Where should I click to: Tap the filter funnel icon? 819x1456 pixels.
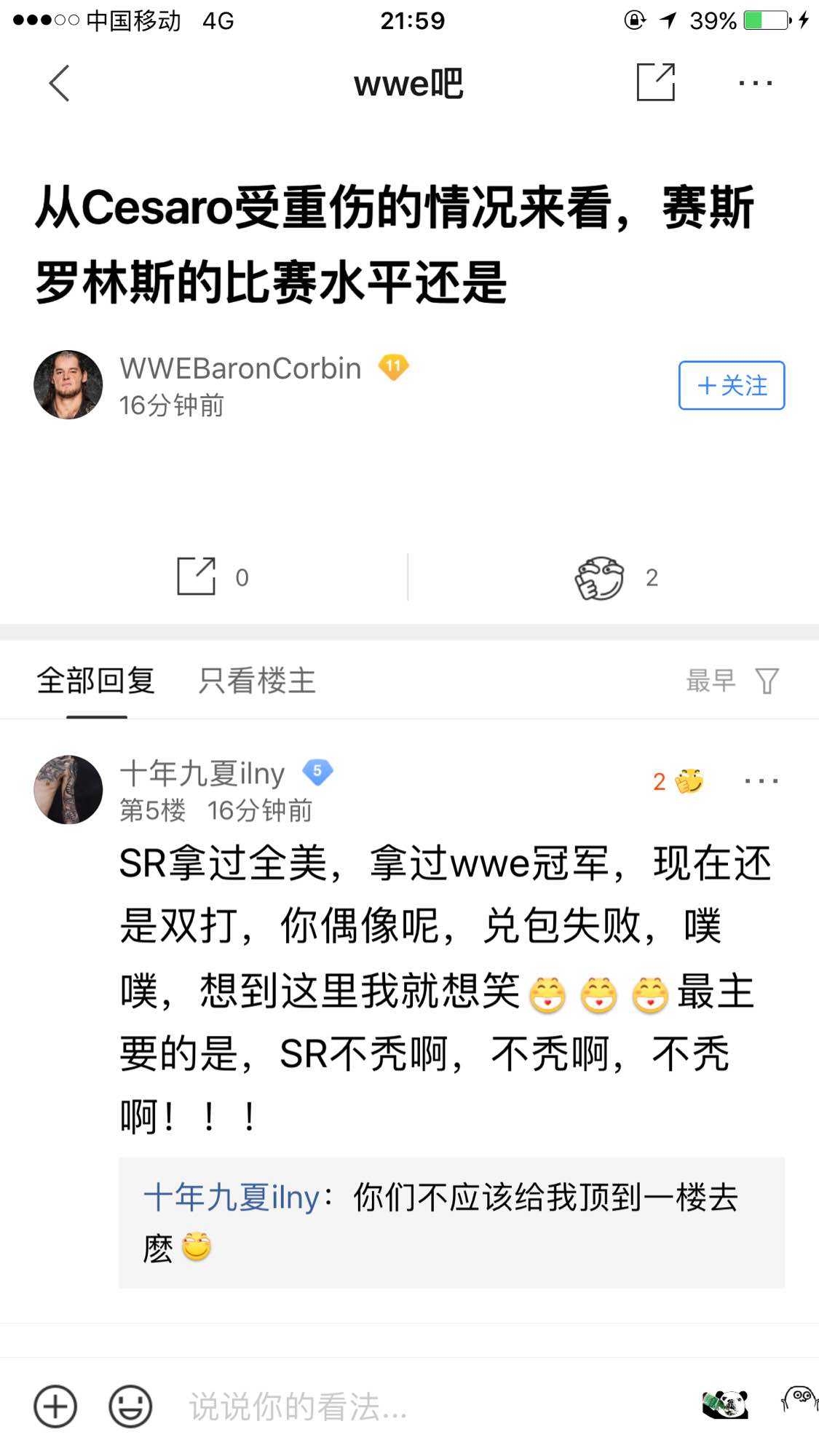click(x=767, y=681)
